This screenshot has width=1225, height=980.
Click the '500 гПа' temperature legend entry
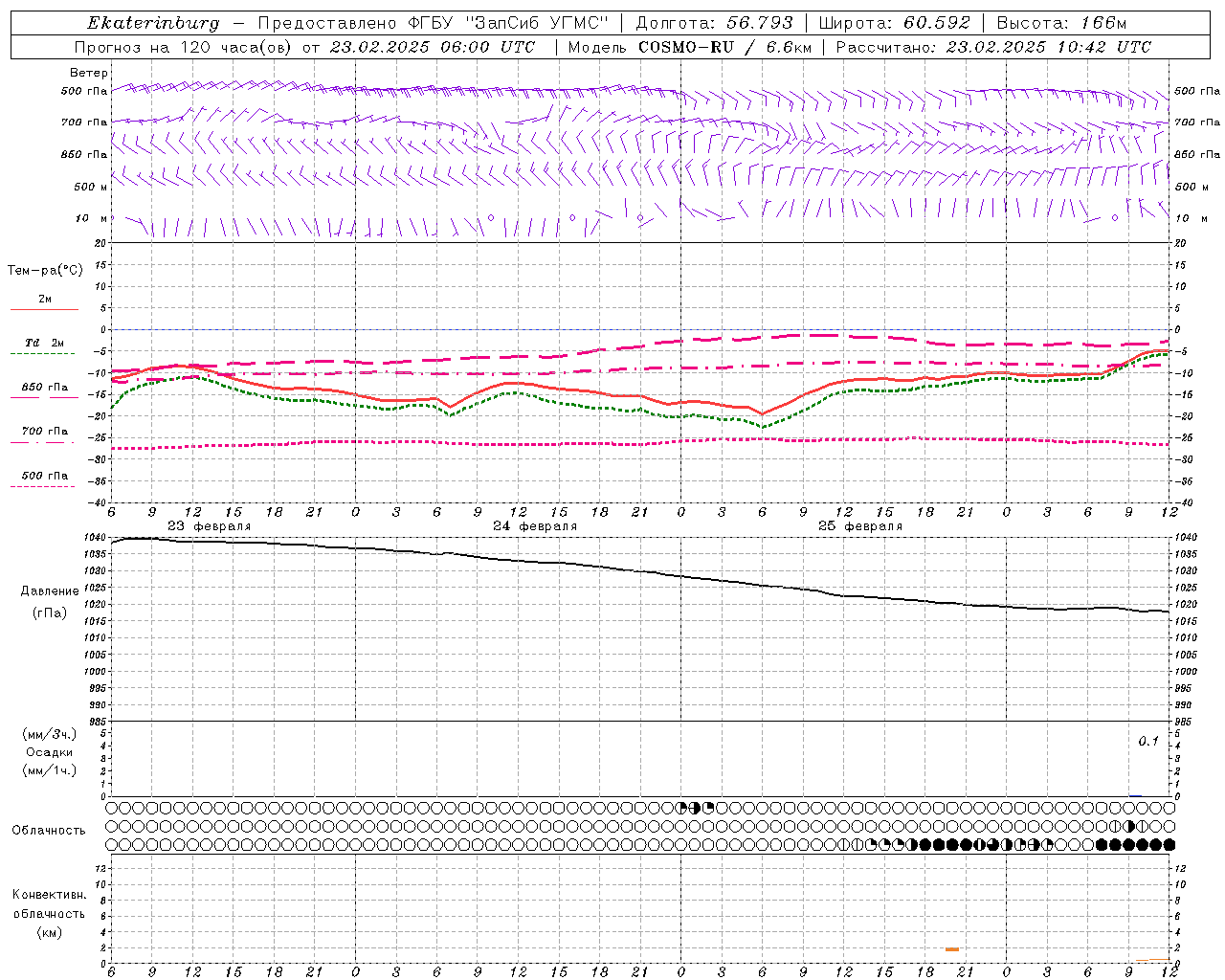click(x=45, y=476)
